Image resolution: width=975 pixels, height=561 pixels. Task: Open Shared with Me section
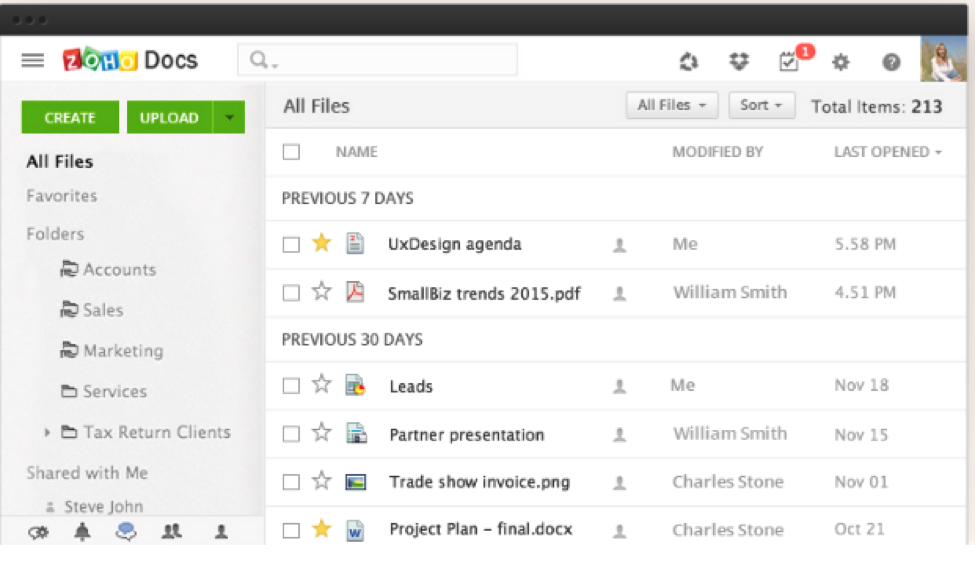point(87,473)
